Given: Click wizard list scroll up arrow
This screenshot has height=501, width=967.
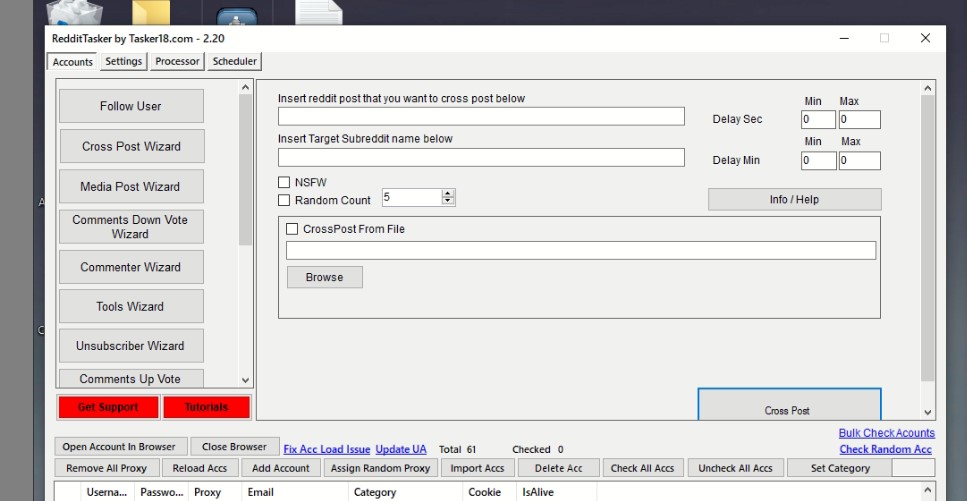Looking at the screenshot, I should (x=245, y=88).
